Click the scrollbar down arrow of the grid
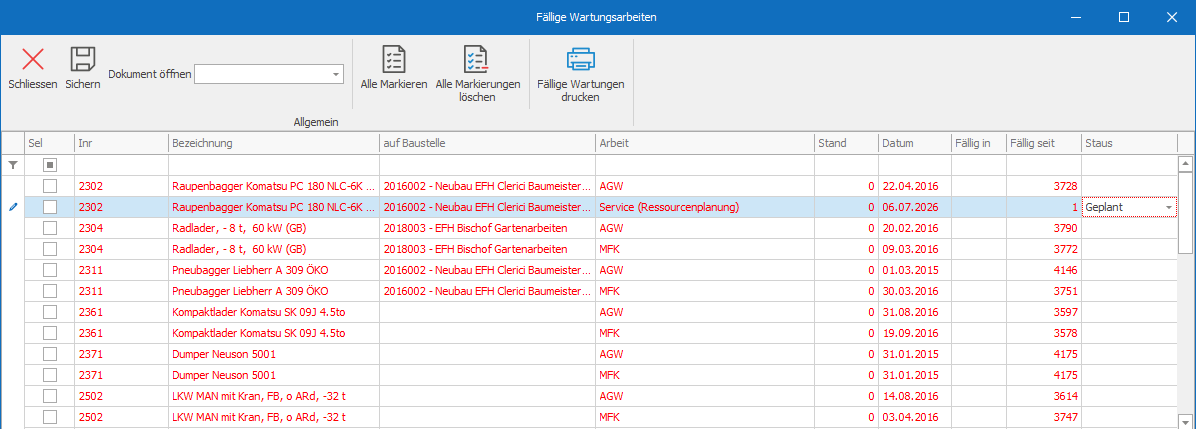This screenshot has height=429, width=1196. pyautogui.click(x=1185, y=421)
